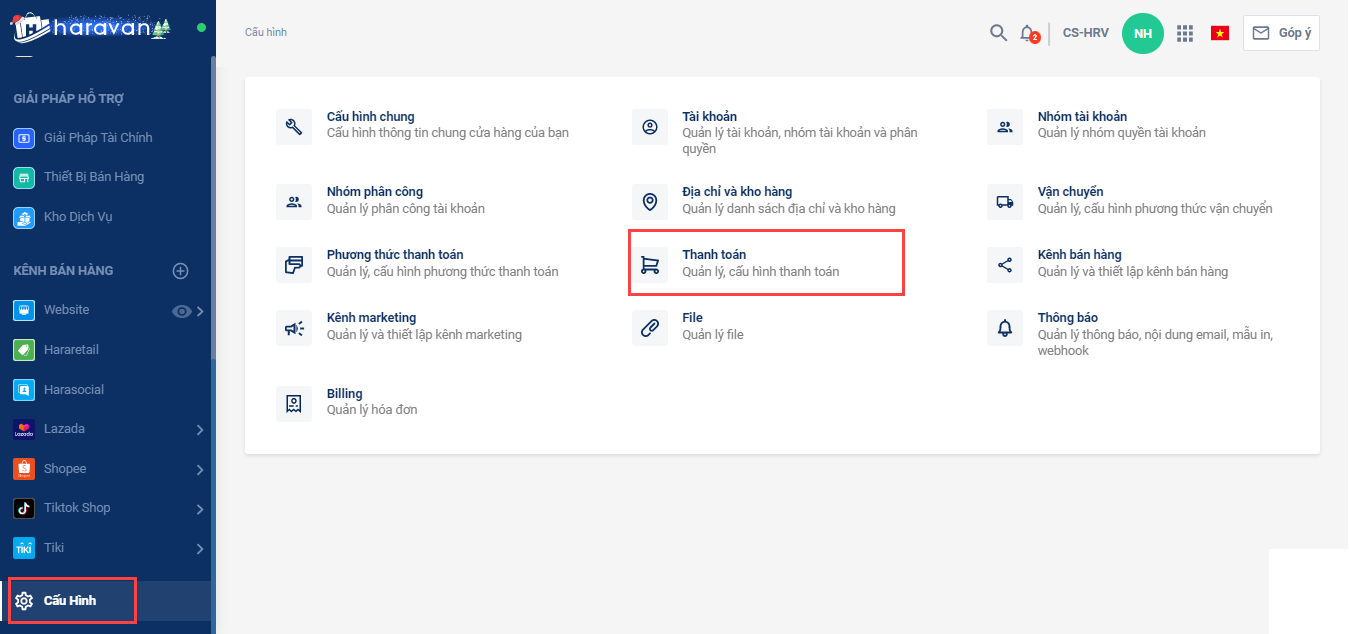This screenshot has width=1349, height=634.
Task: Toggle the Website eye preview icon
Action: coord(181,311)
